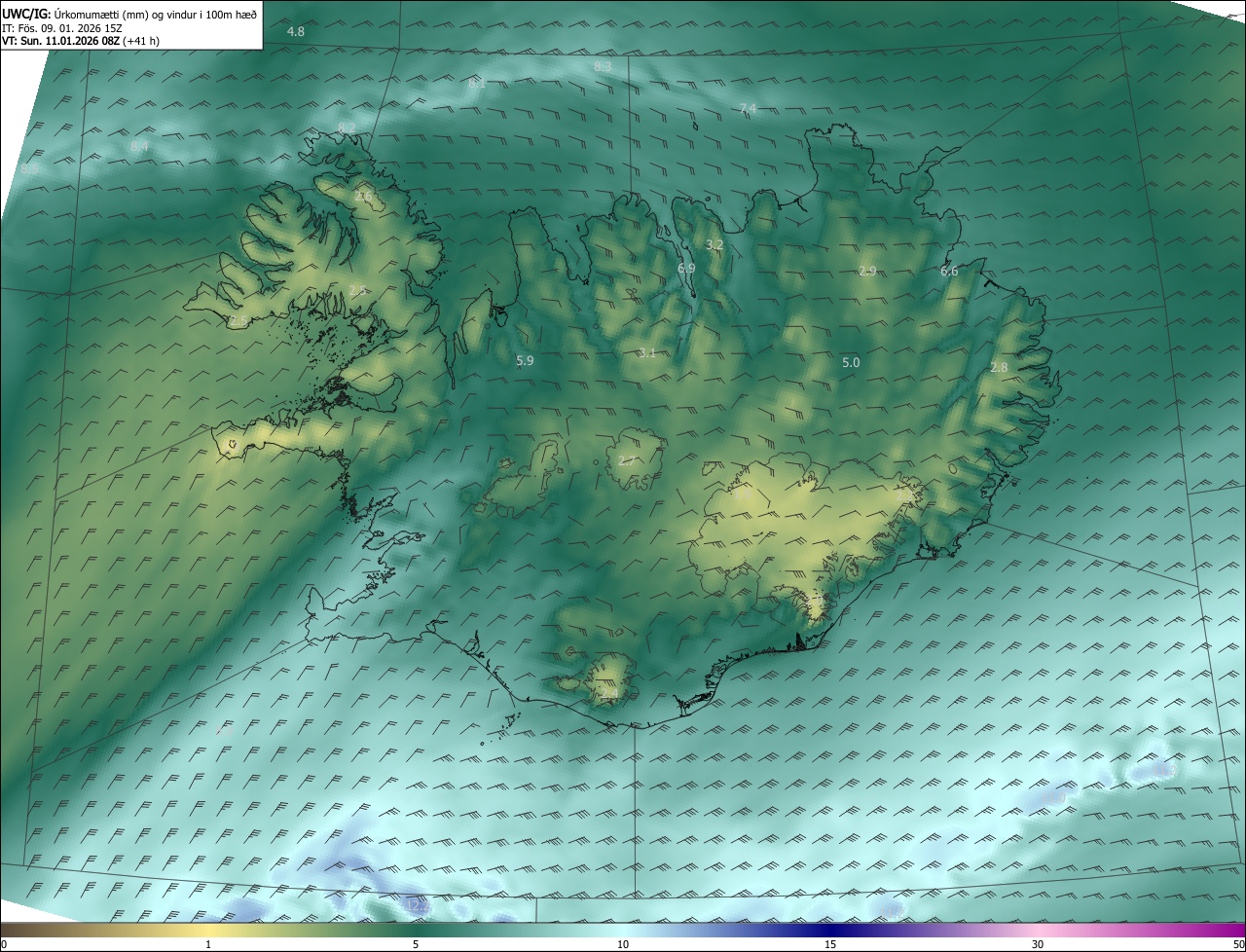The image size is (1246, 952).
Task: Click the 8.1 precipitation value label
Action: [477, 84]
